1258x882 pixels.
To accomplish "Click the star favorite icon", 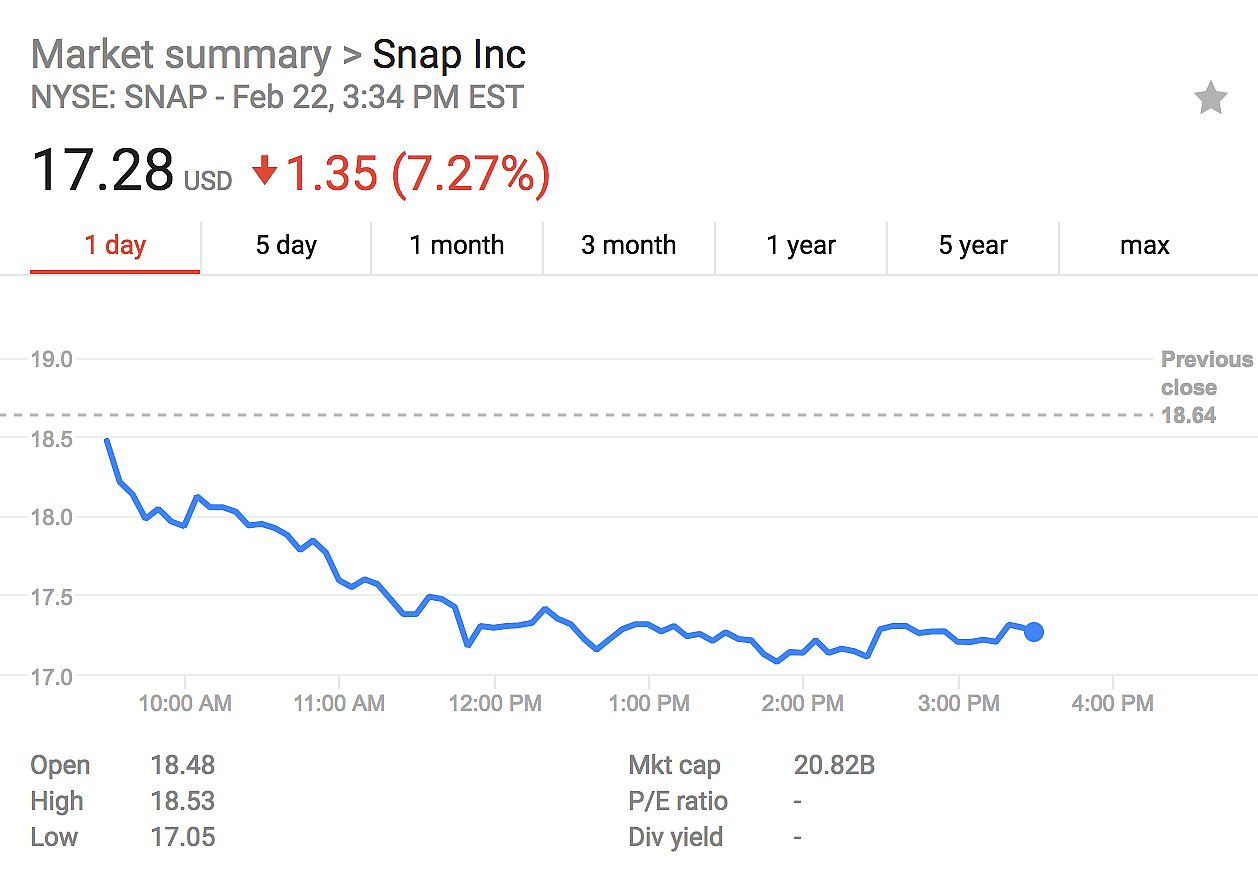I will 1210,98.
